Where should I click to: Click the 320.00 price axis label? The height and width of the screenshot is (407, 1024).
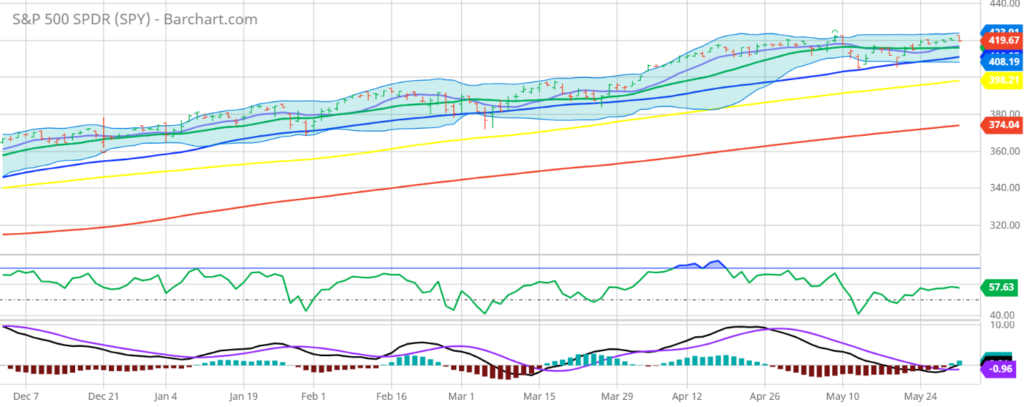(x=1005, y=225)
